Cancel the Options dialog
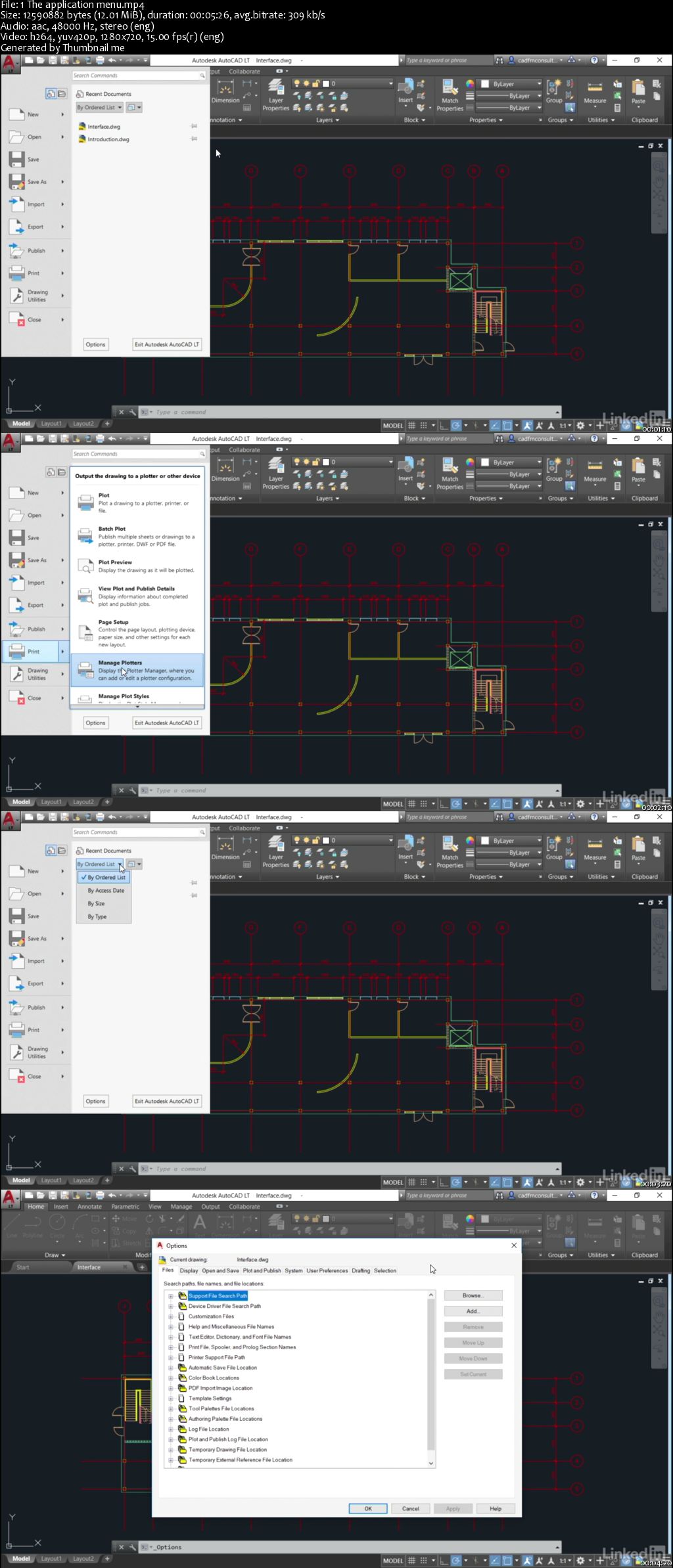 (411, 1508)
